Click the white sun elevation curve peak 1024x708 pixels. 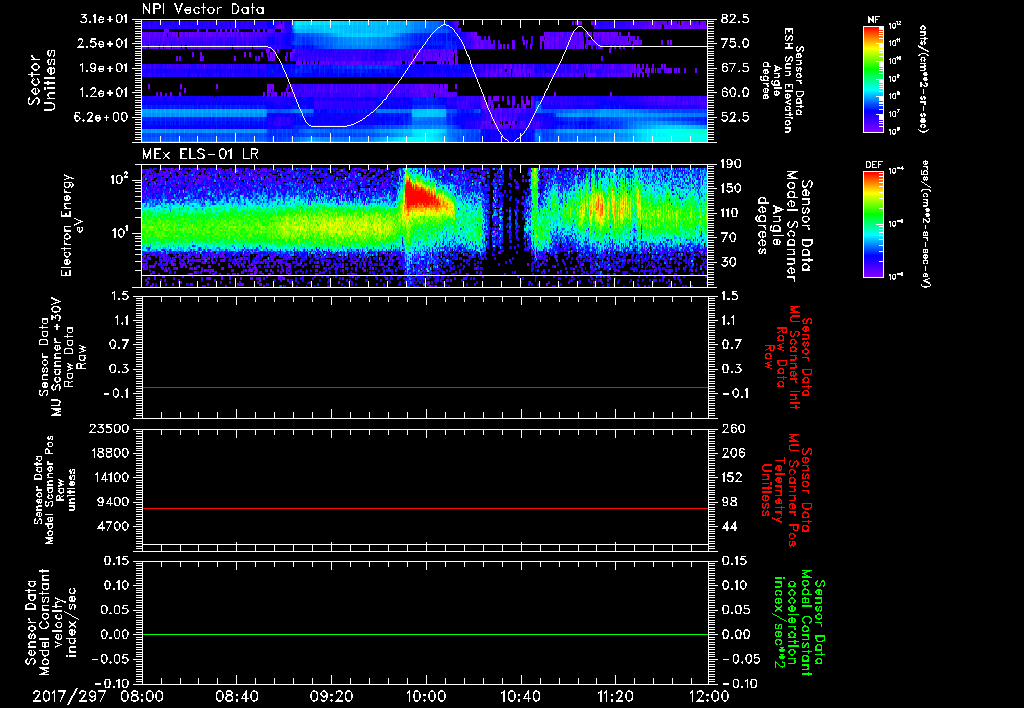tap(445, 25)
